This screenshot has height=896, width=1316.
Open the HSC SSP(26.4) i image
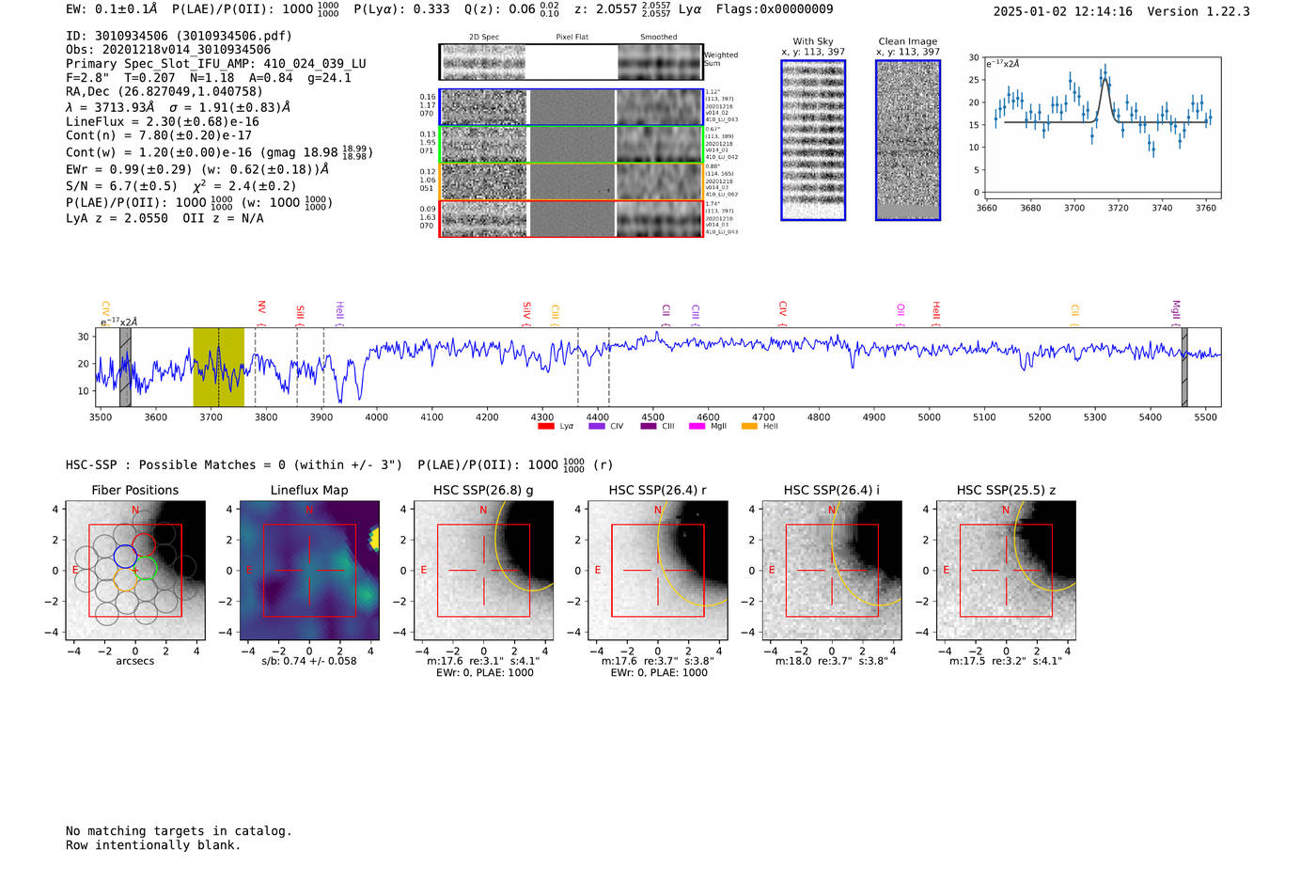click(x=832, y=571)
